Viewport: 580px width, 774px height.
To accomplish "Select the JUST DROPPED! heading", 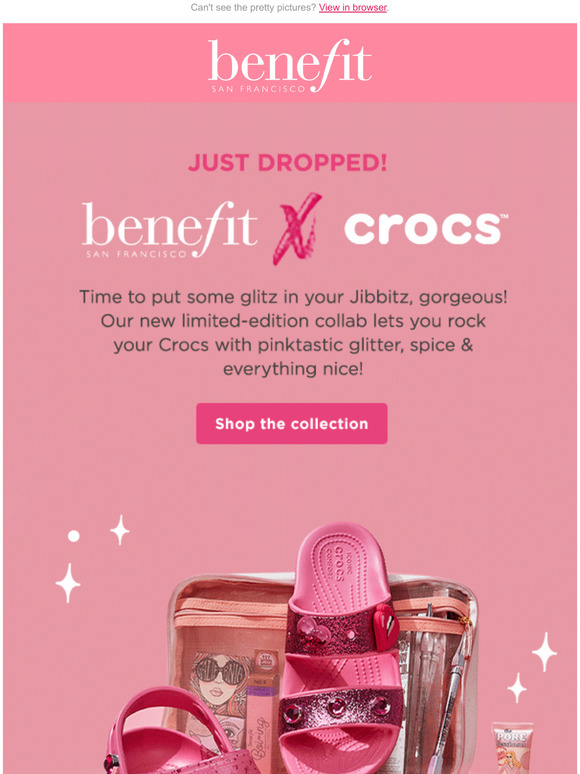I will (x=287, y=163).
